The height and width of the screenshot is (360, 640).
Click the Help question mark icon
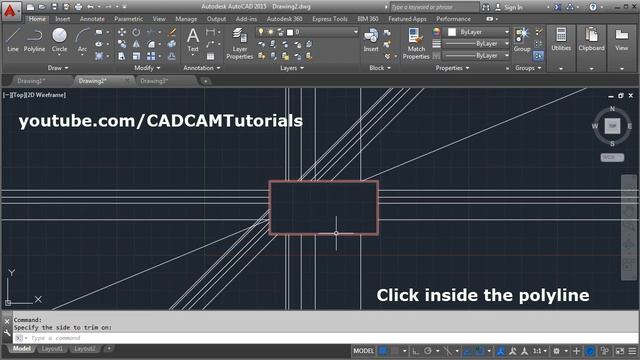pyautogui.click(x=593, y=7)
